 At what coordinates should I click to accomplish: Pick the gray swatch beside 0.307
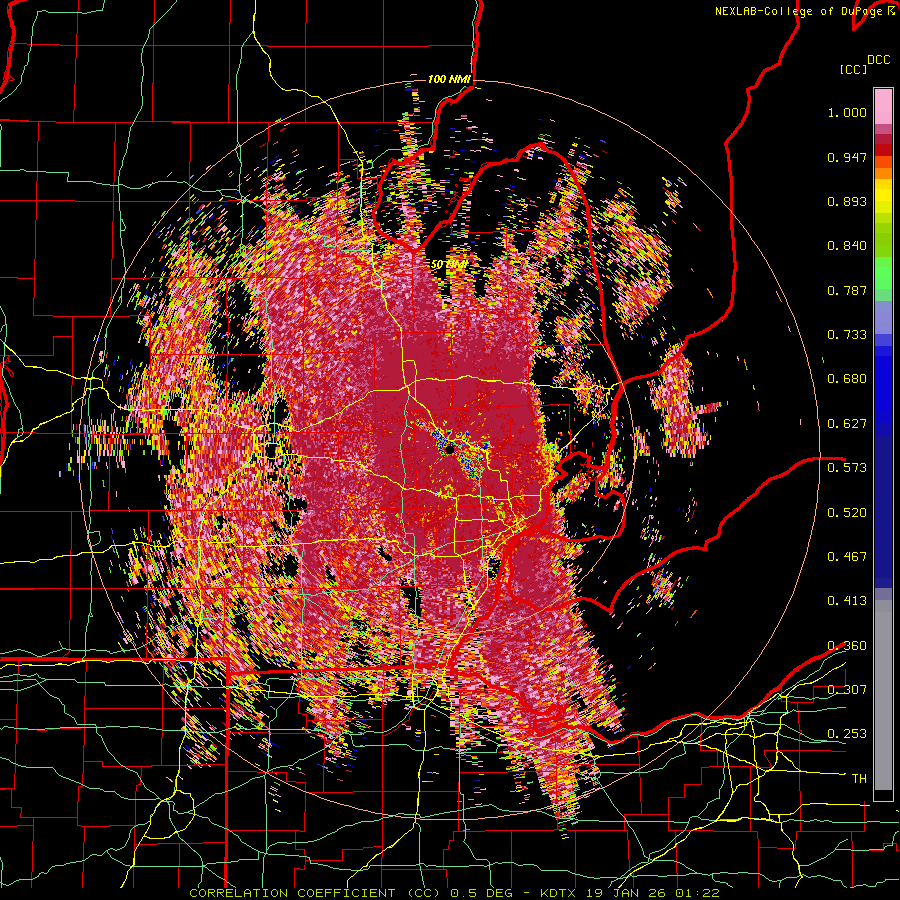pyautogui.click(x=883, y=695)
